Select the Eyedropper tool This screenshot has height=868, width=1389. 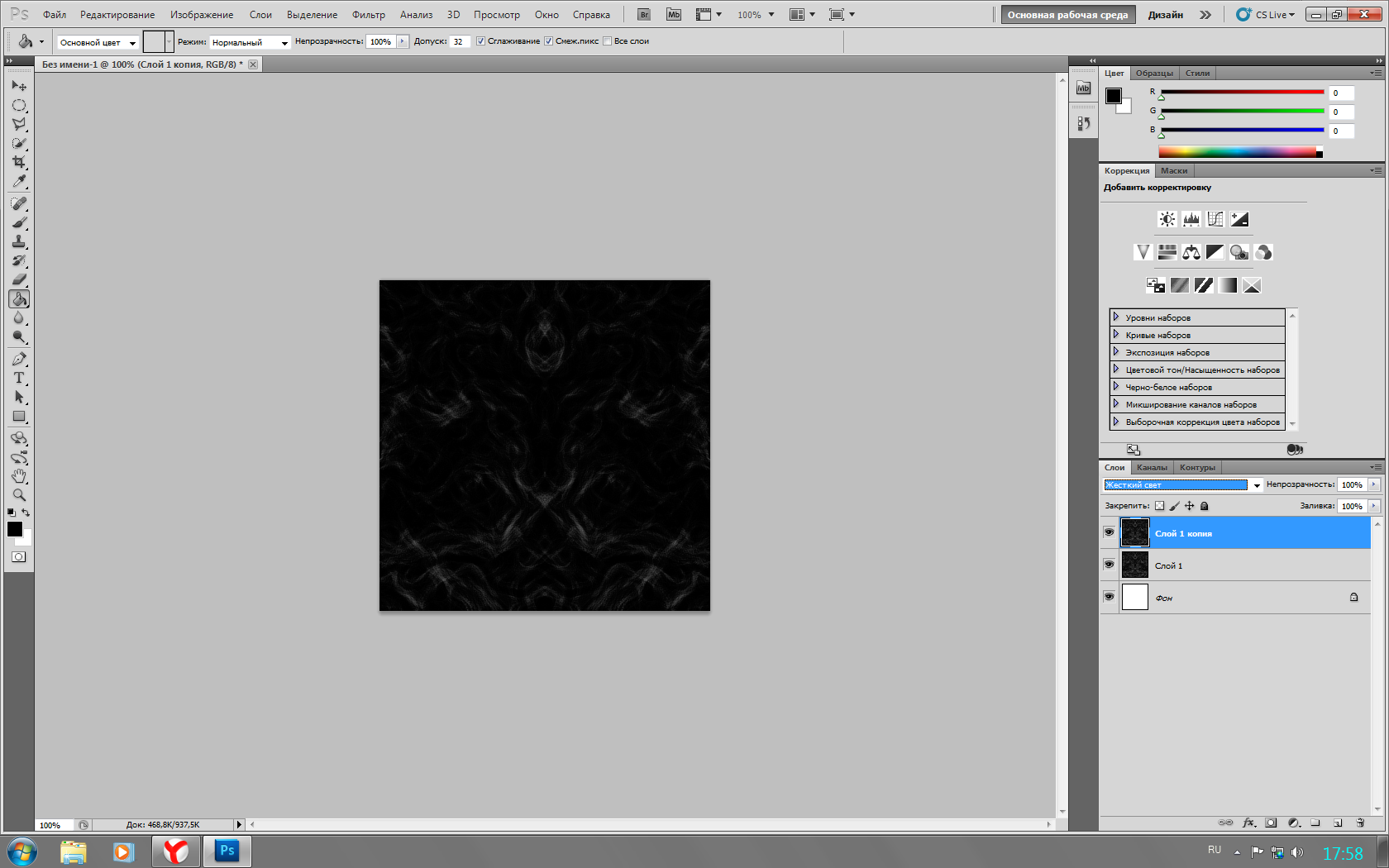pyautogui.click(x=19, y=182)
